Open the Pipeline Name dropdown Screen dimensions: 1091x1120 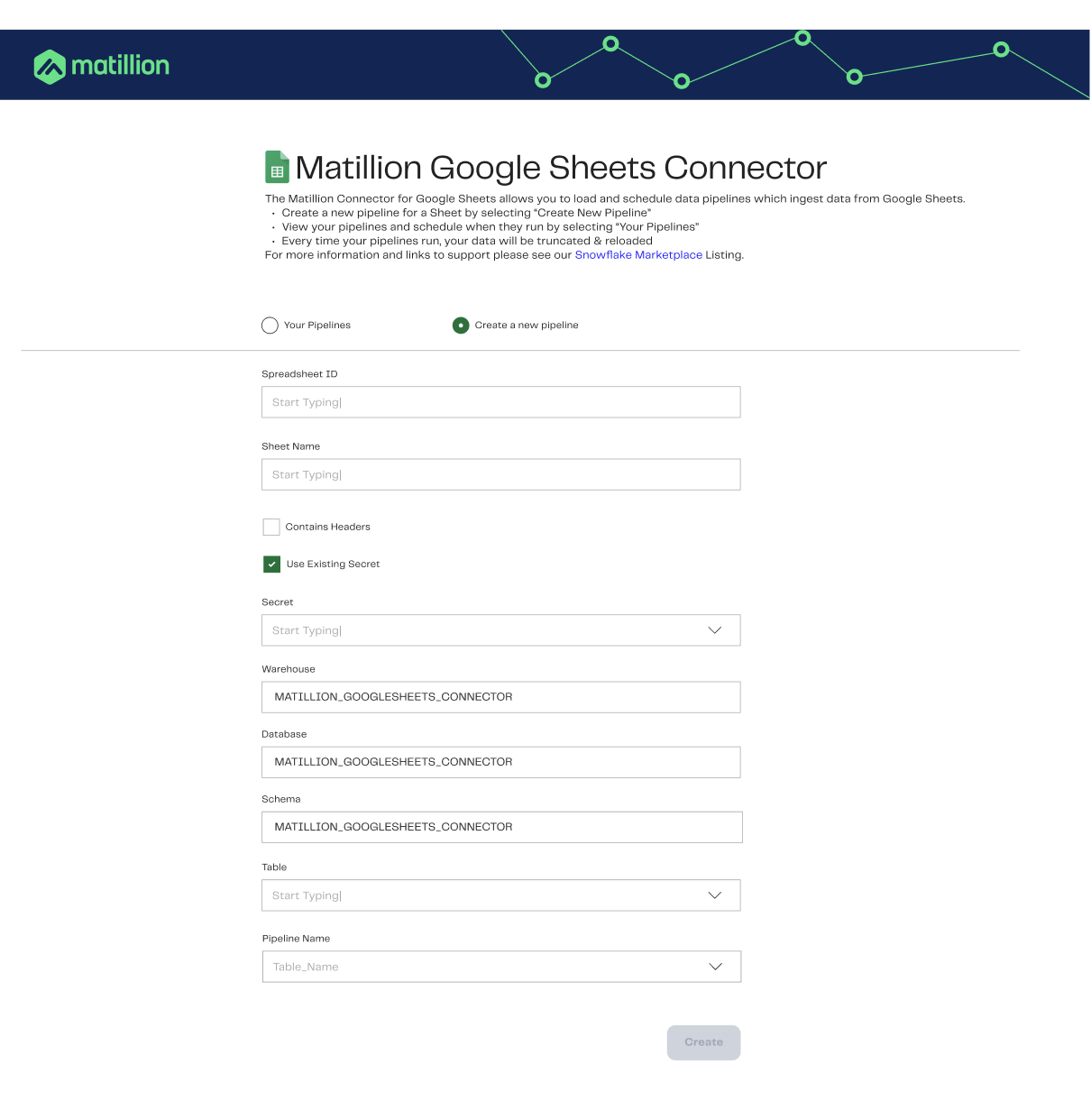tap(501, 967)
